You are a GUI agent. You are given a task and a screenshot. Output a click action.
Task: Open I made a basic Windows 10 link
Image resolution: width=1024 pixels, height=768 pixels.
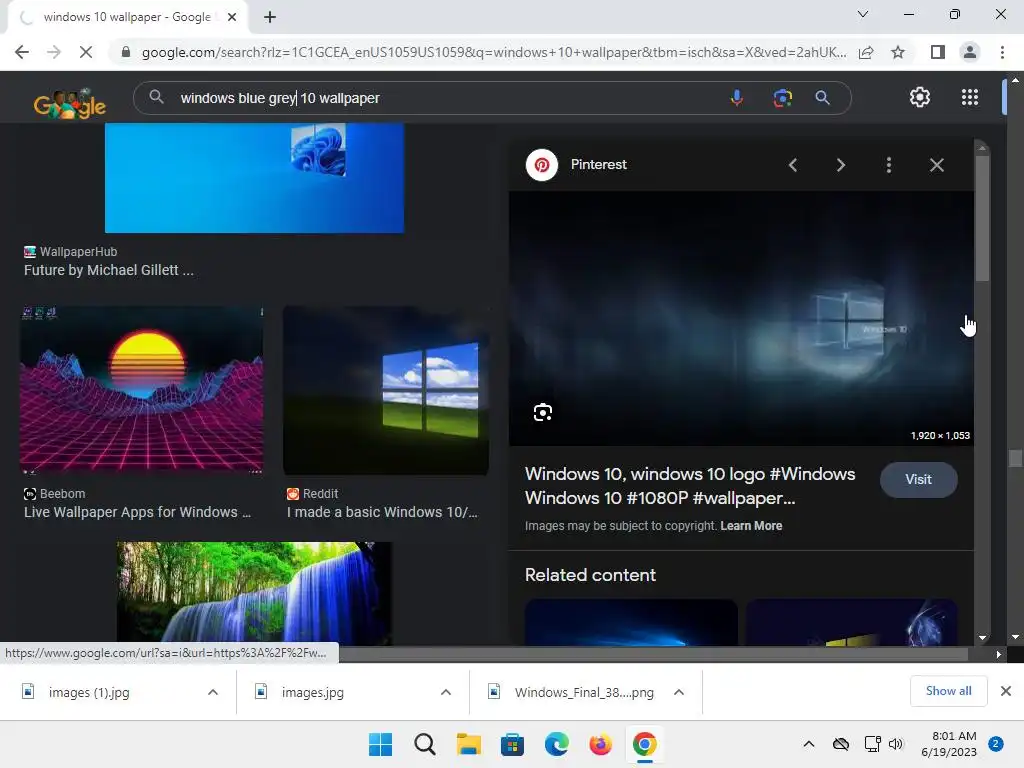382,512
